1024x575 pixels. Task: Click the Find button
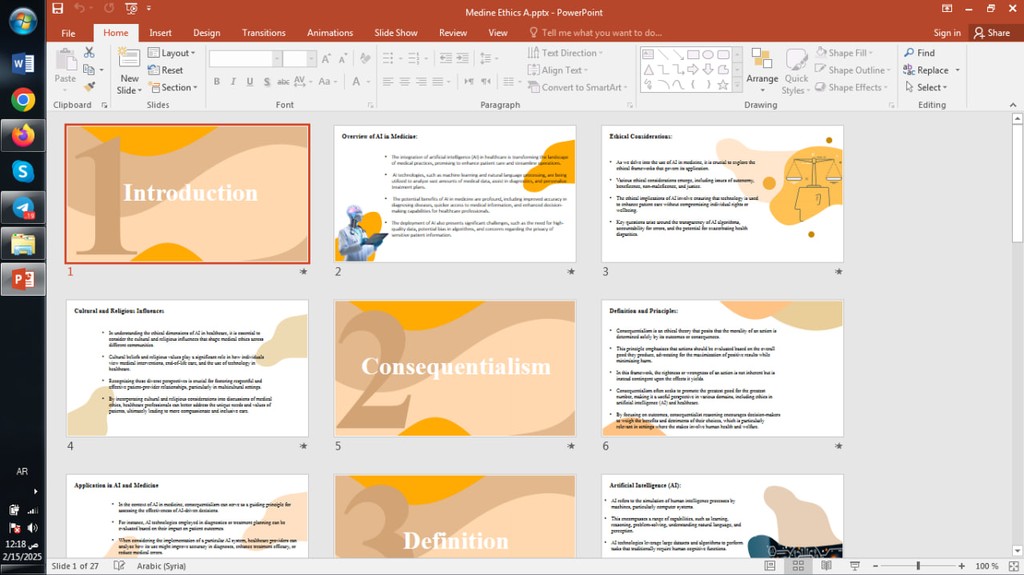pyautogui.click(x=920, y=53)
